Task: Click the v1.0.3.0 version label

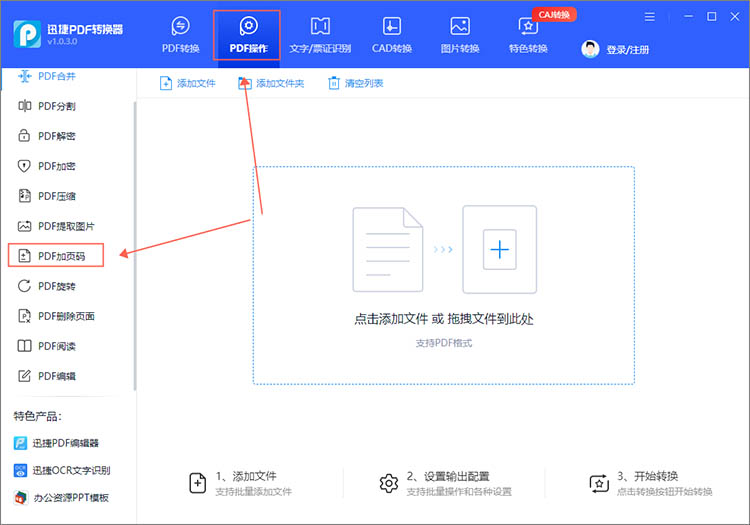Action: pos(62,42)
